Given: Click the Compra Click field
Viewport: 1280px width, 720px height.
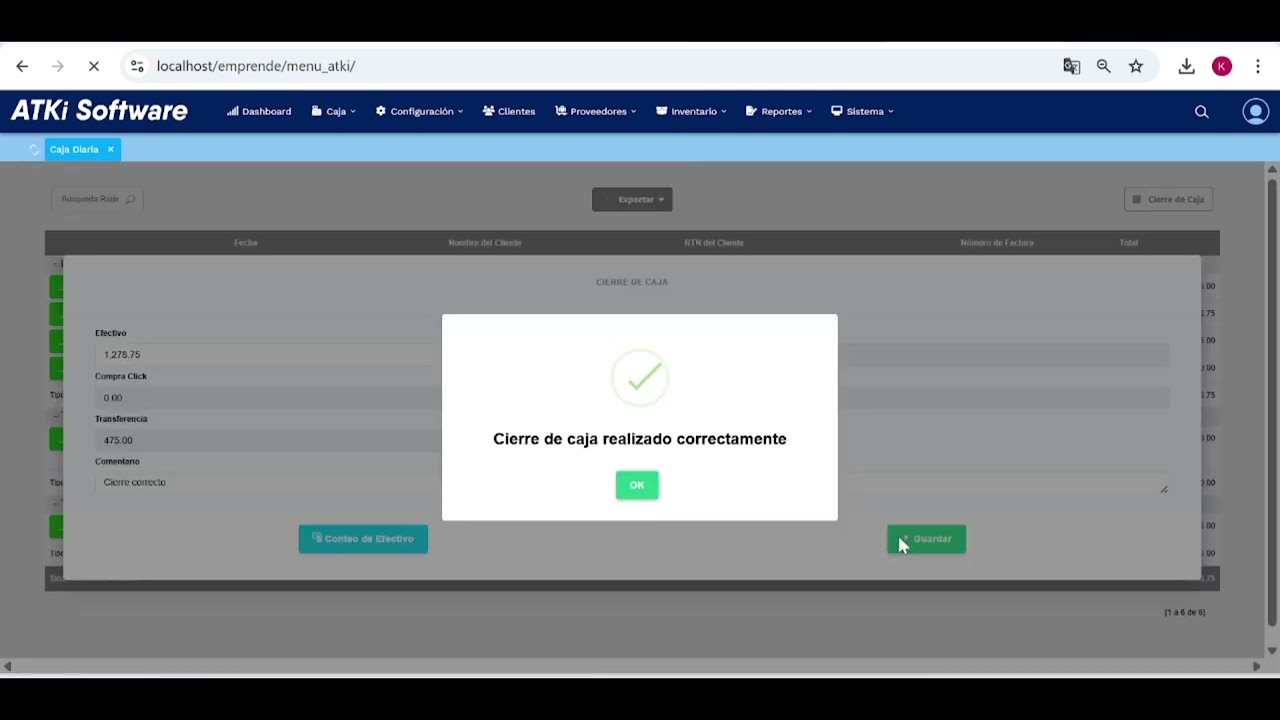Looking at the screenshot, I should click(x=268, y=398).
